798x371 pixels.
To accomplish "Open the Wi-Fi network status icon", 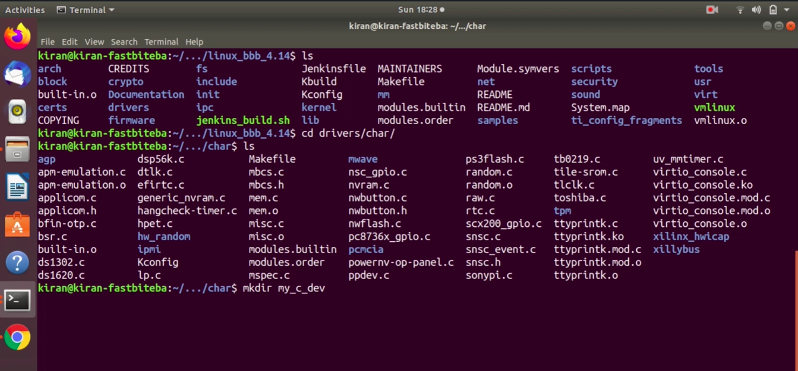I will 740,10.
